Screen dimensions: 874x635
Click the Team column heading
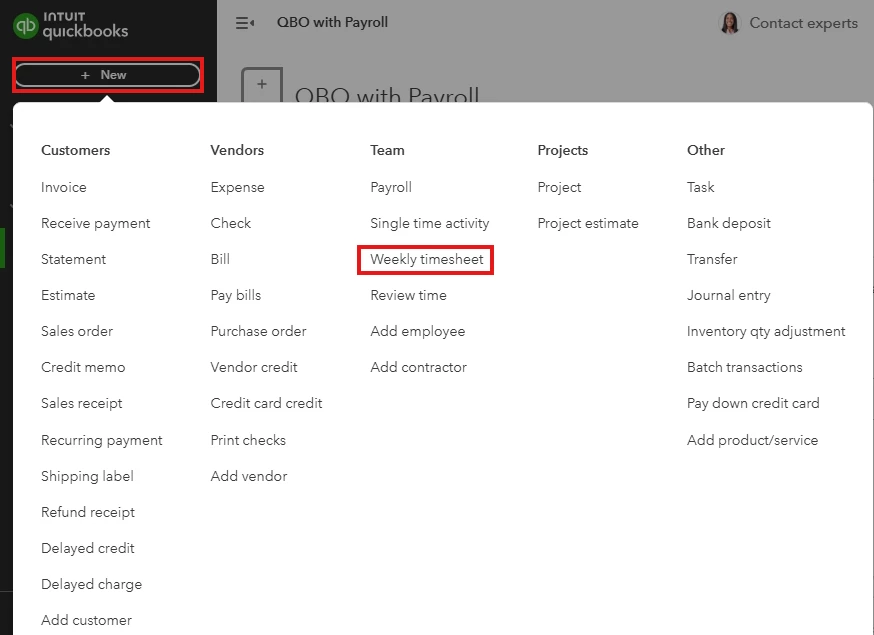point(387,151)
